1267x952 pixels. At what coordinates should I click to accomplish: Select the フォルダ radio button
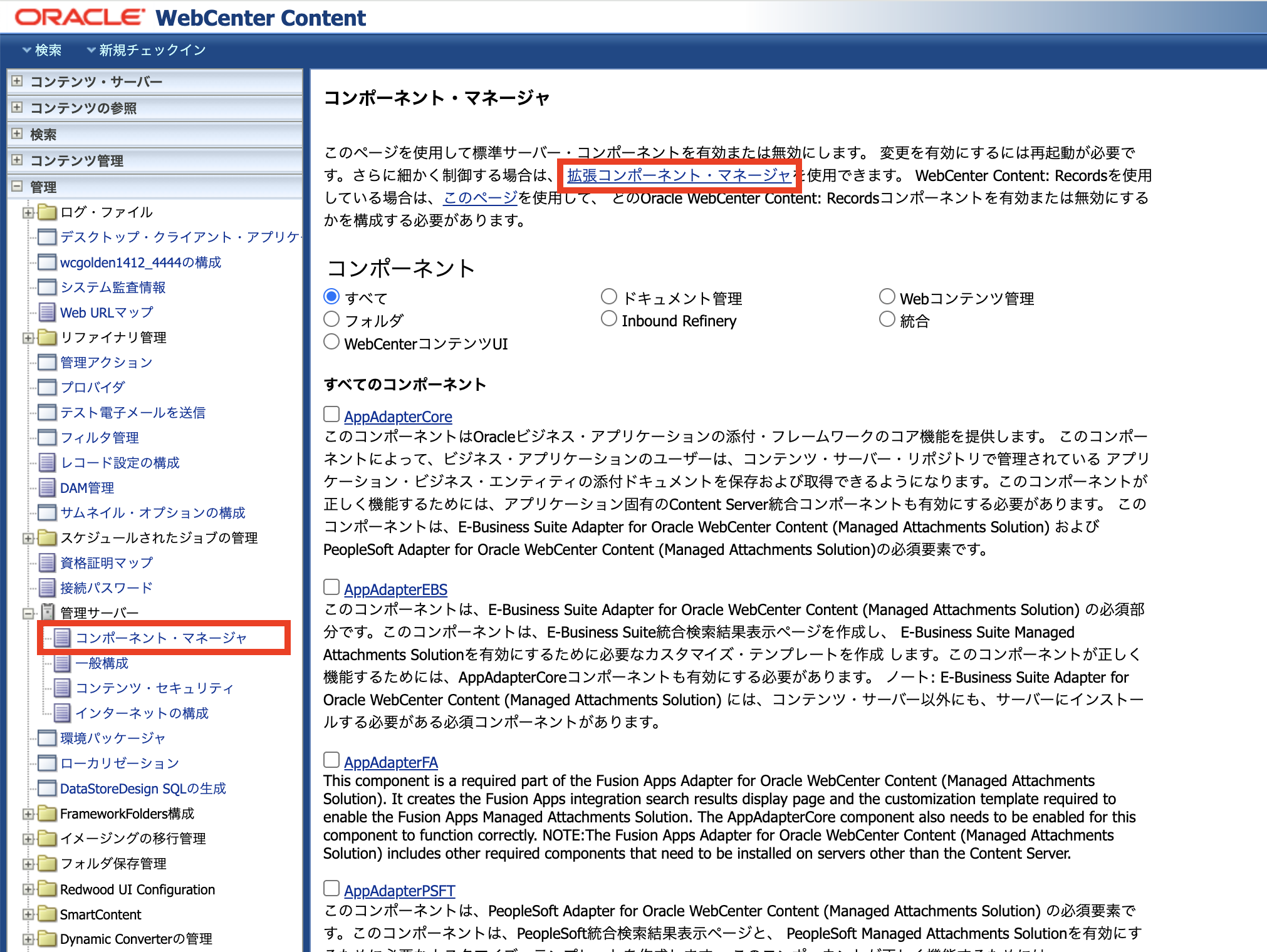tap(331, 319)
